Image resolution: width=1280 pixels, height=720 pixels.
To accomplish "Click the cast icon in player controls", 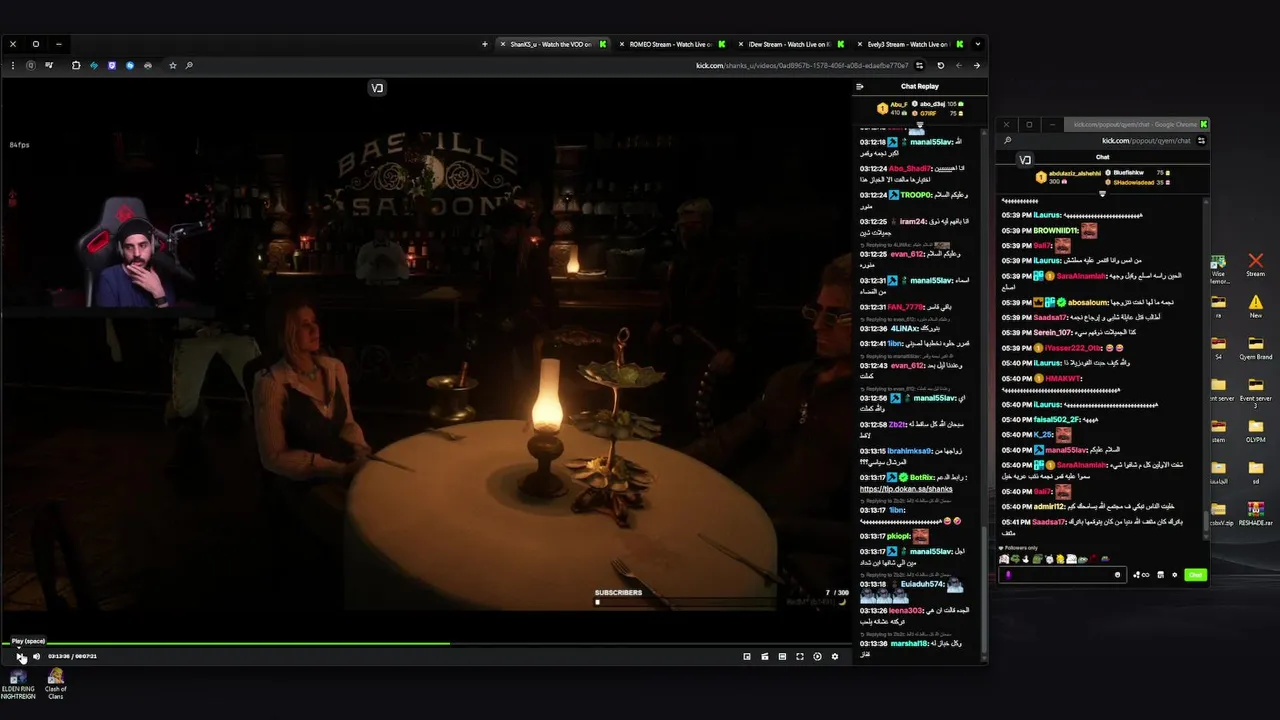I will click(765, 656).
